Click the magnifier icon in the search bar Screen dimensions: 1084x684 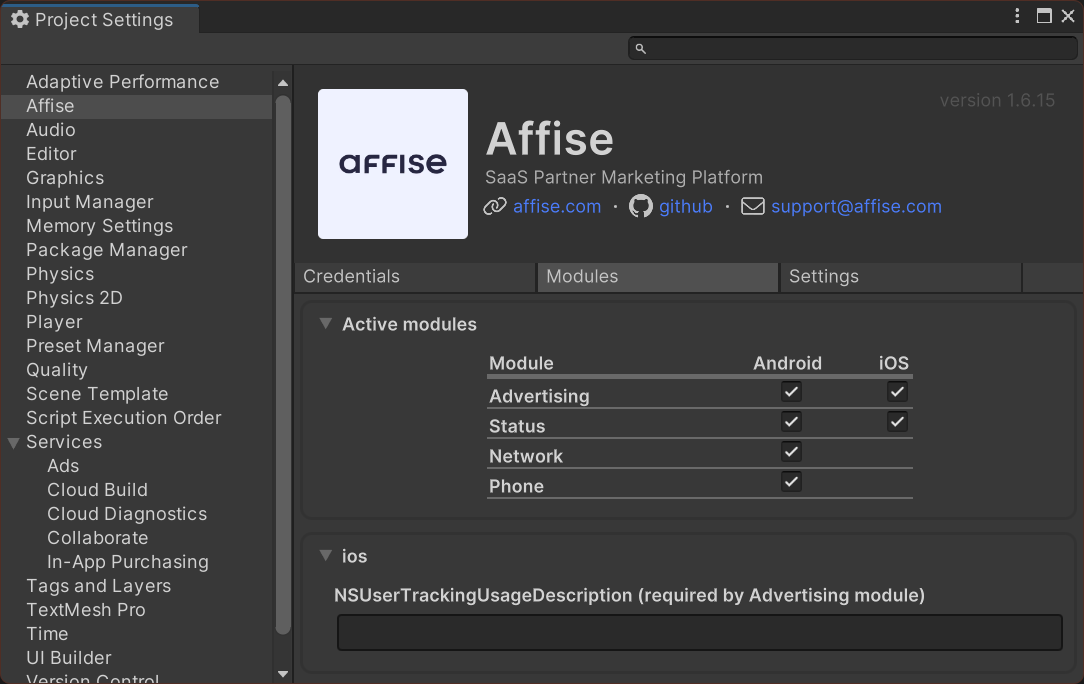(x=639, y=47)
